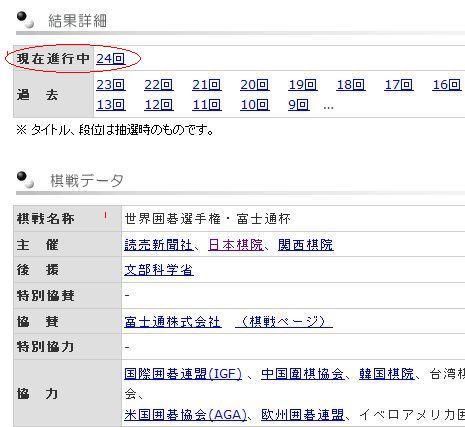Click the 過去 row label

coord(37,95)
